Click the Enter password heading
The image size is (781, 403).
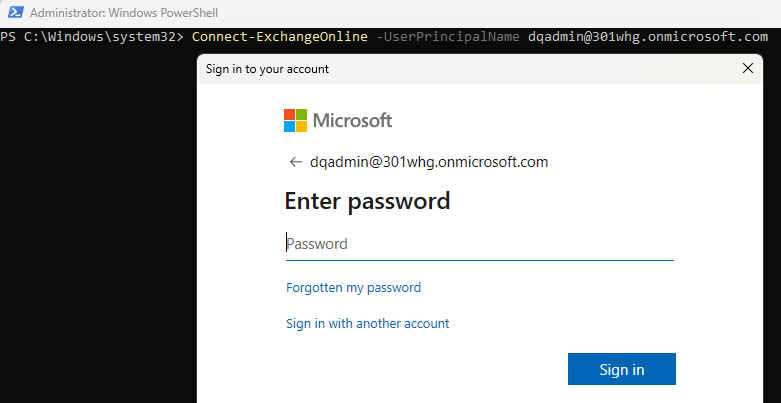[368, 201]
